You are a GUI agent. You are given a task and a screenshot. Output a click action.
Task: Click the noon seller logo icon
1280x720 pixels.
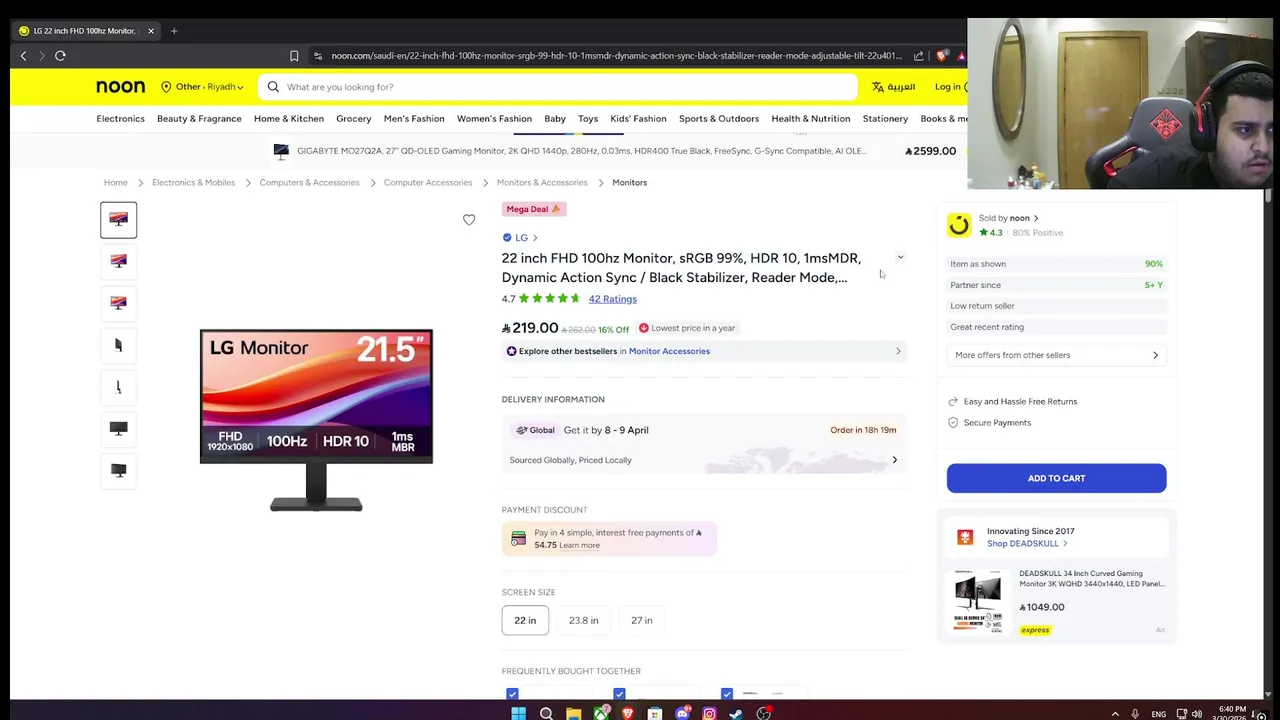pyautogui.click(x=959, y=225)
